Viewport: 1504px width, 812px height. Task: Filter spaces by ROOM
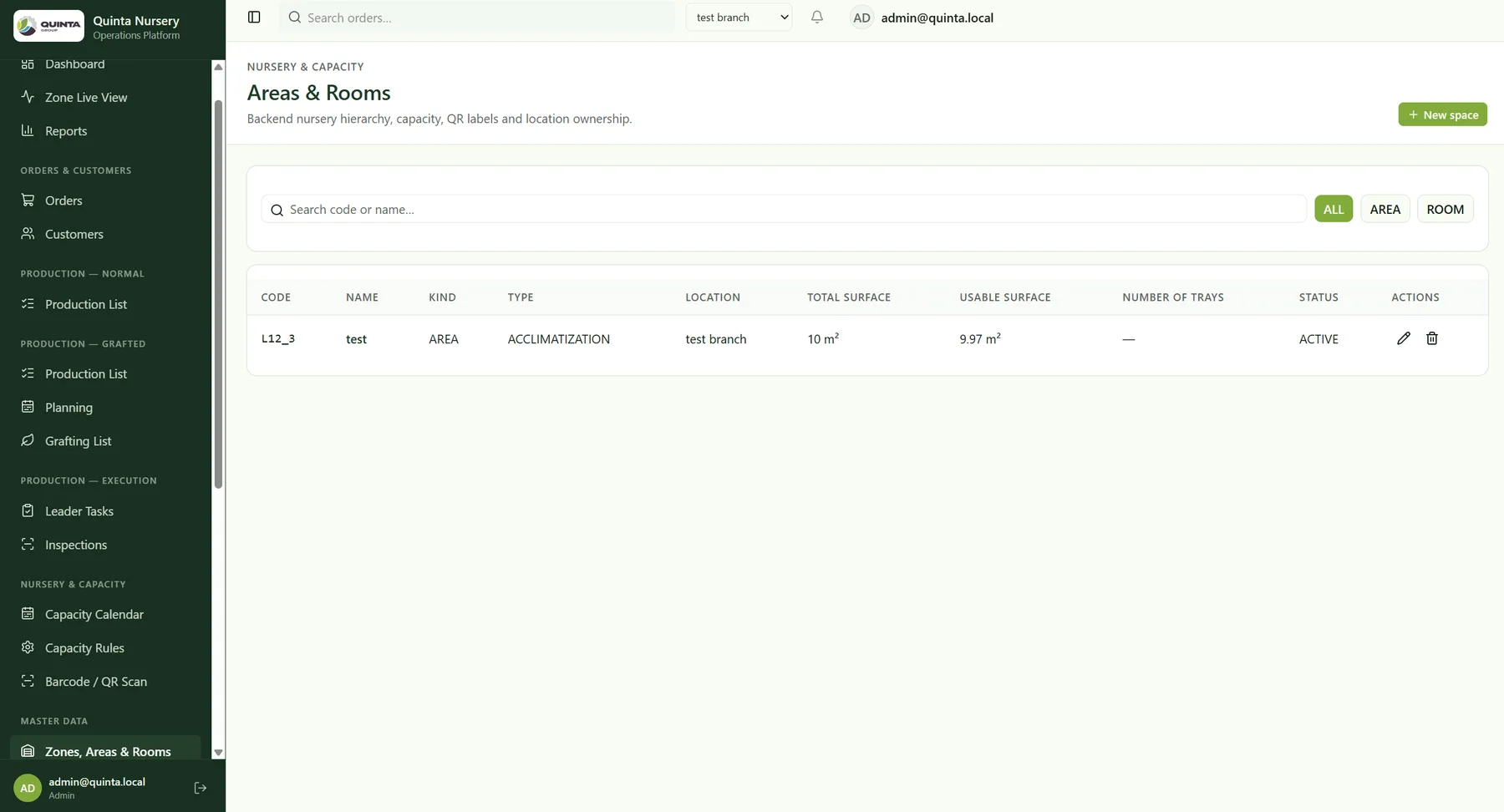click(x=1446, y=209)
